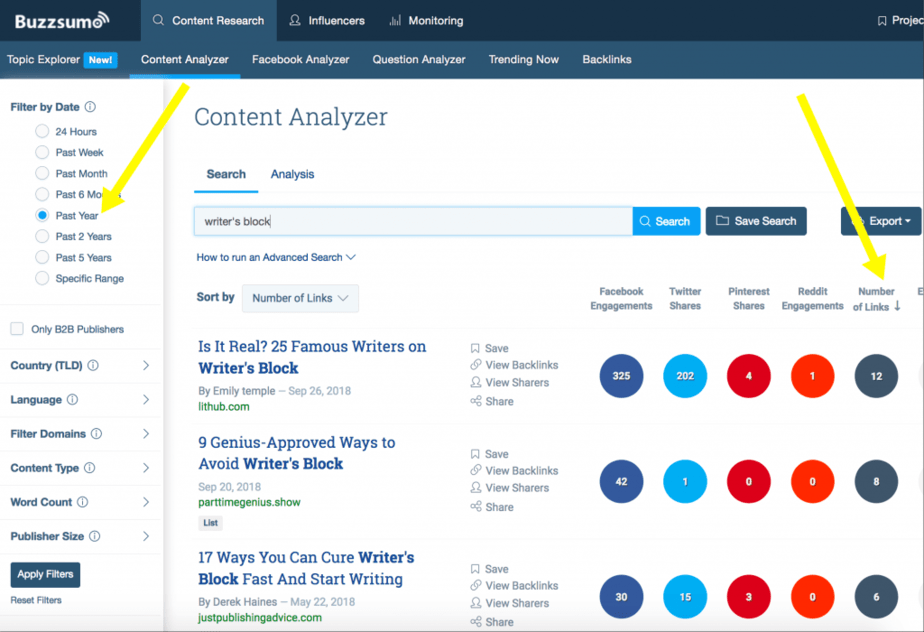Choose the Past Month date filter
The image size is (924, 632).
42,173
